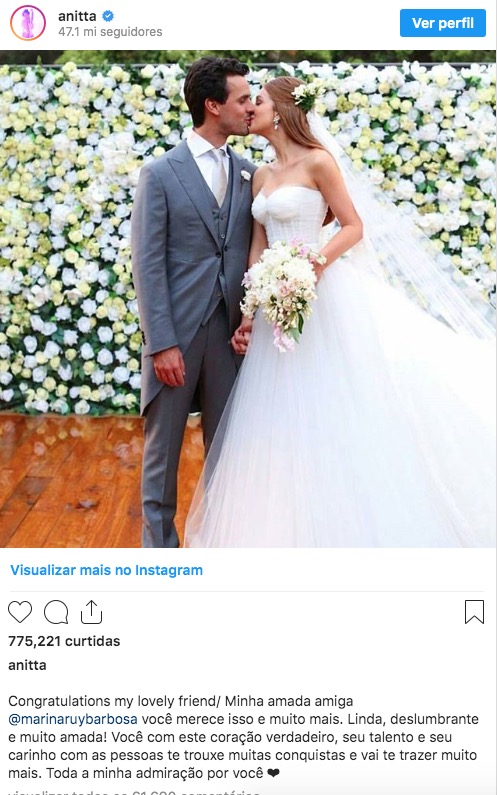Screen dimensions: 497x795
Task: Click the Congratulations my lovely friend caption text
Action: point(112,701)
